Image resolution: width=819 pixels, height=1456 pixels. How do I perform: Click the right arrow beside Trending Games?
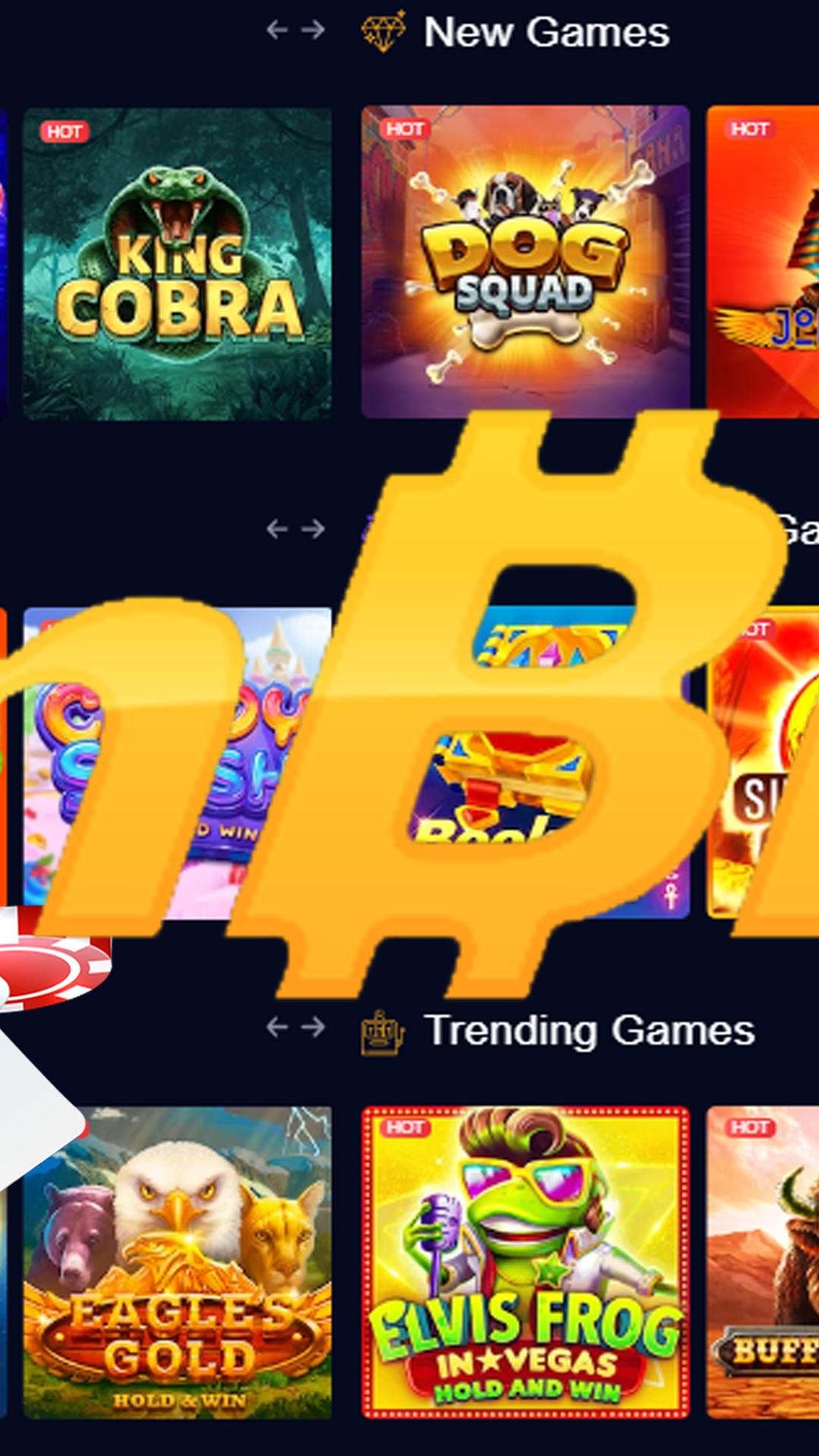313,1027
